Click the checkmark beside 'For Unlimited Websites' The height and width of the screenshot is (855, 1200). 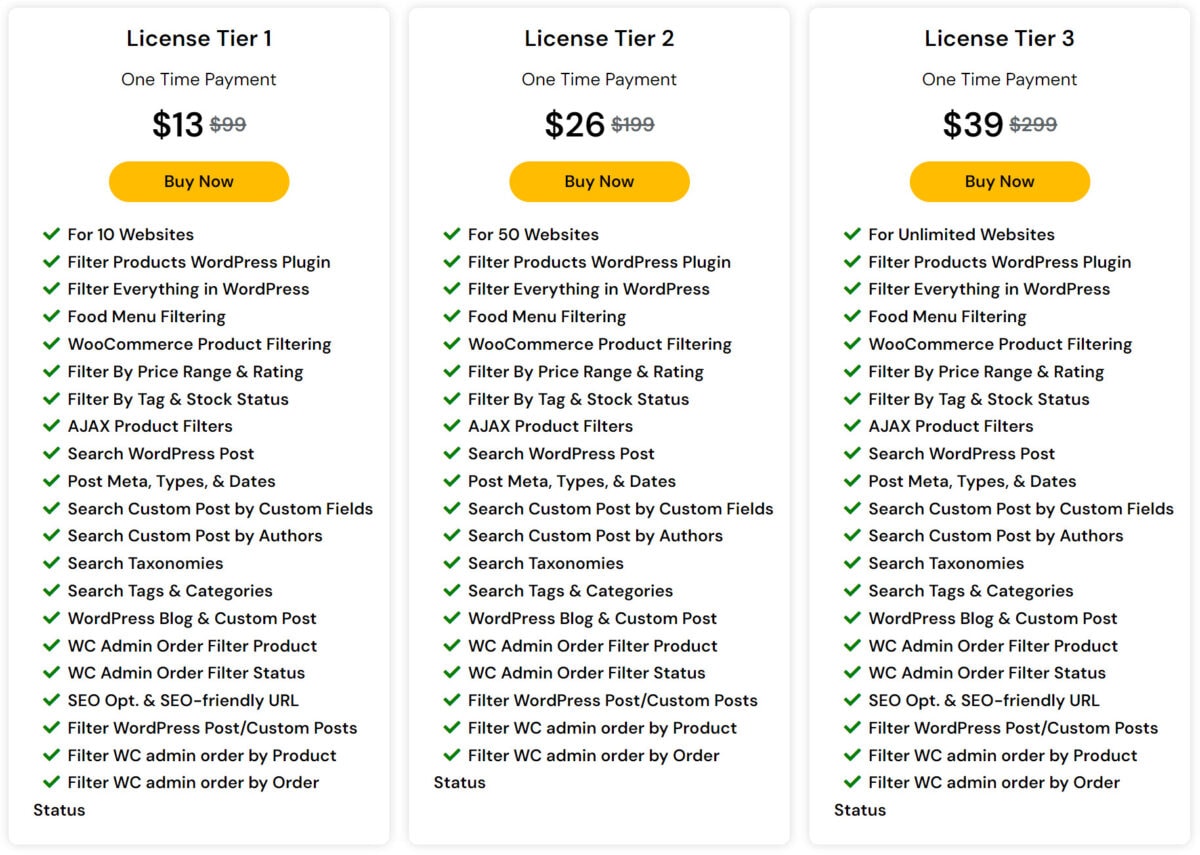[852, 234]
